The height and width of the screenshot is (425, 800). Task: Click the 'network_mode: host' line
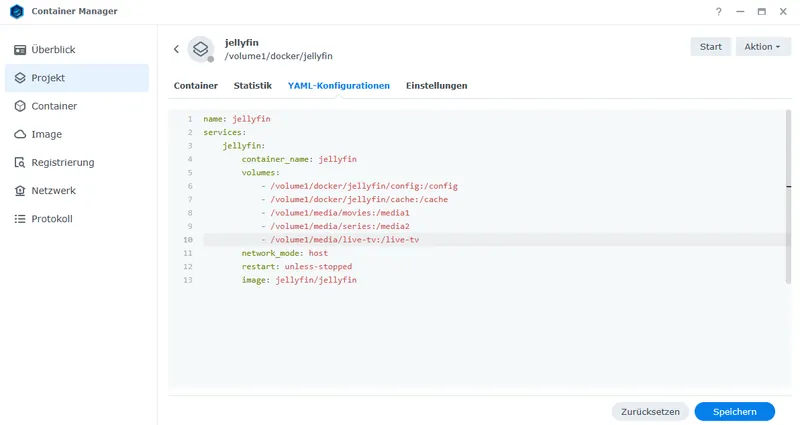tap(285, 253)
